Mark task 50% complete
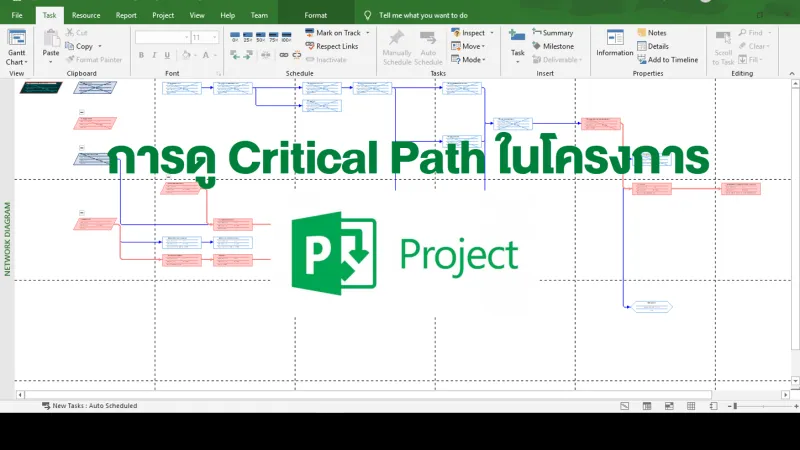800x450 pixels. (261, 37)
